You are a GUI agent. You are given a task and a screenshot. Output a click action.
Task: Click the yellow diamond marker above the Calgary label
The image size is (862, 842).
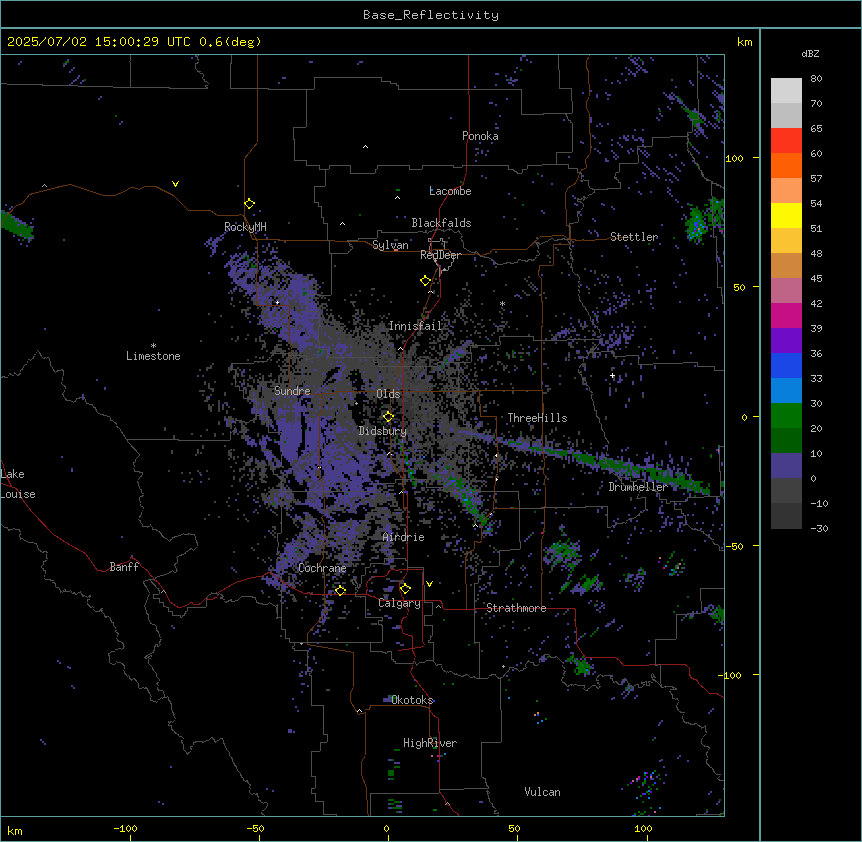[405, 589]
